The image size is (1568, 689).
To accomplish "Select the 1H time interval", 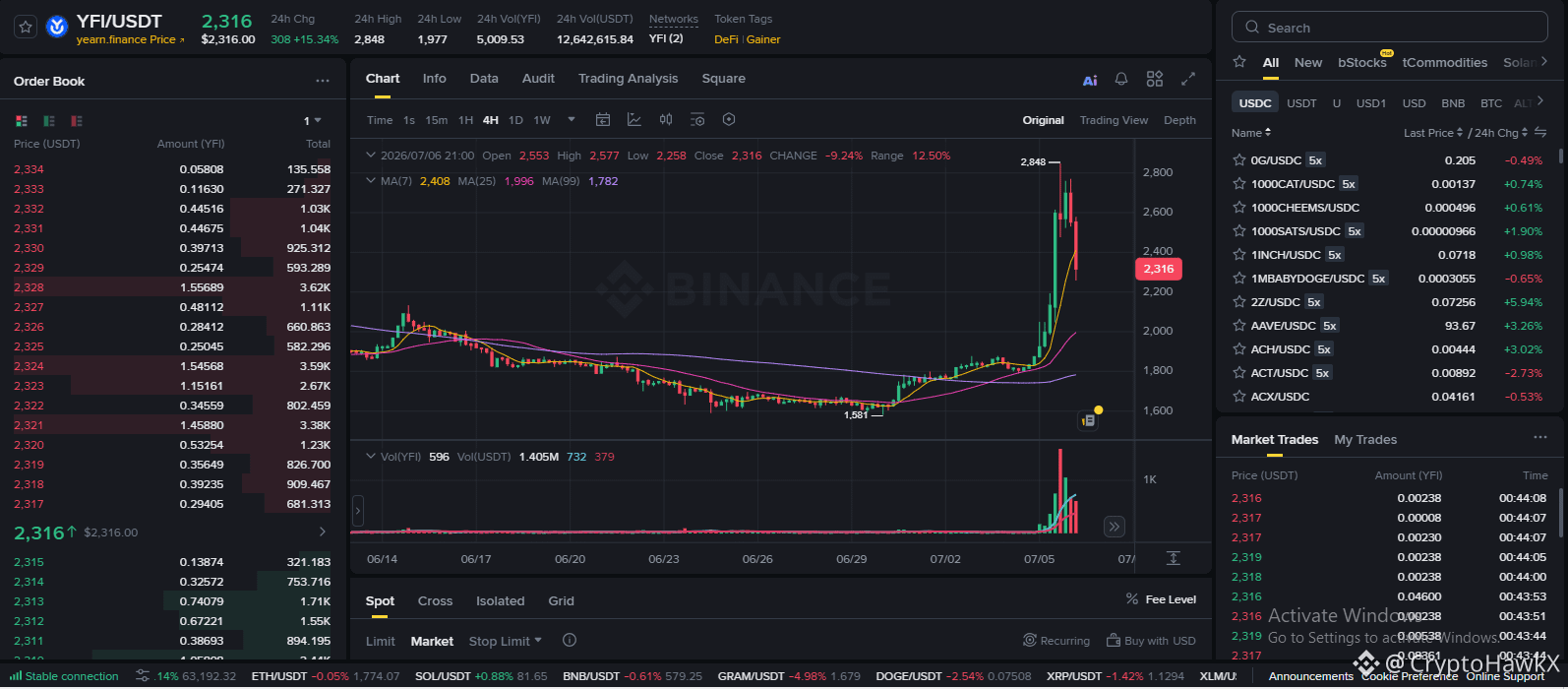I will [465, 120].
